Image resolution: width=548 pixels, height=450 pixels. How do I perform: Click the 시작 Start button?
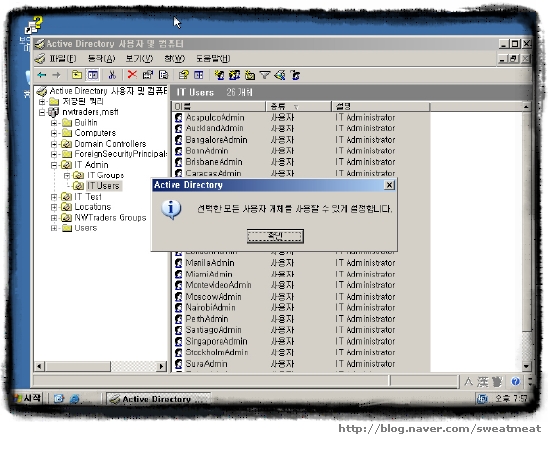pos(27,398)
